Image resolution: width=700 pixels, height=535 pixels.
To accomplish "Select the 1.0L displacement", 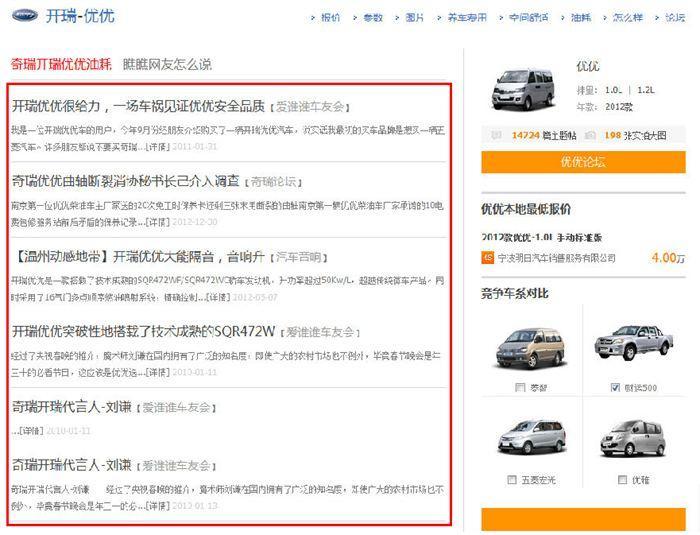I will (x=613, y=90).
